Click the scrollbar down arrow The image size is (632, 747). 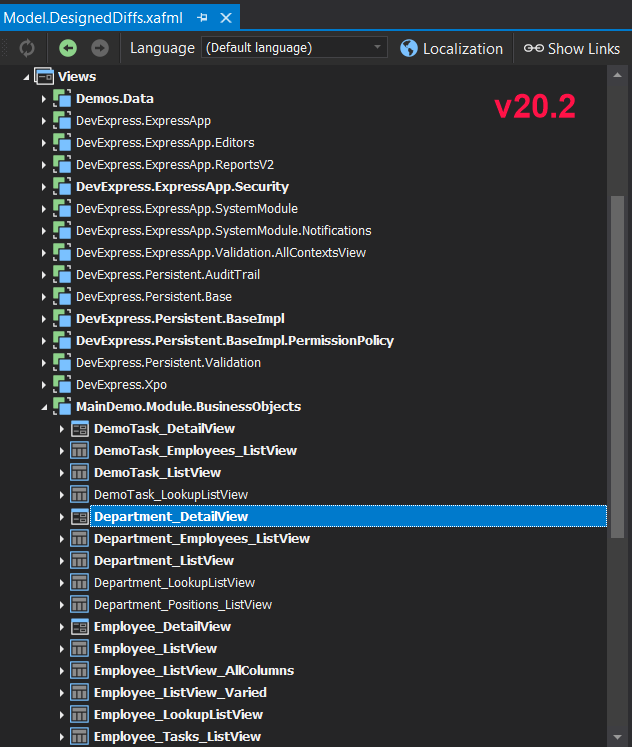[617, 737]
